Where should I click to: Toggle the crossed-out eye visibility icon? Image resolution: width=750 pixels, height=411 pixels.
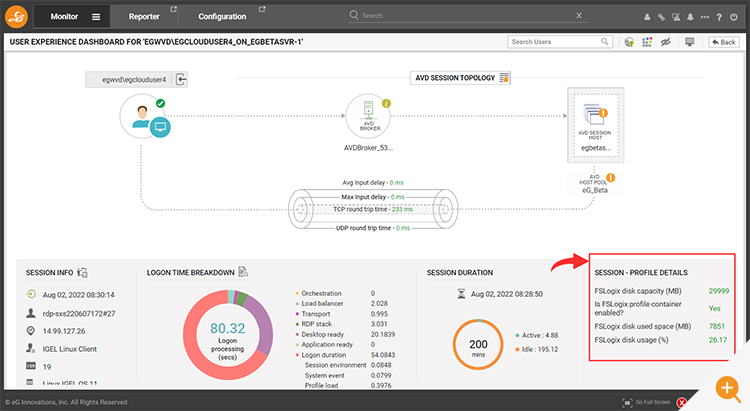click(x=666, y=42)
